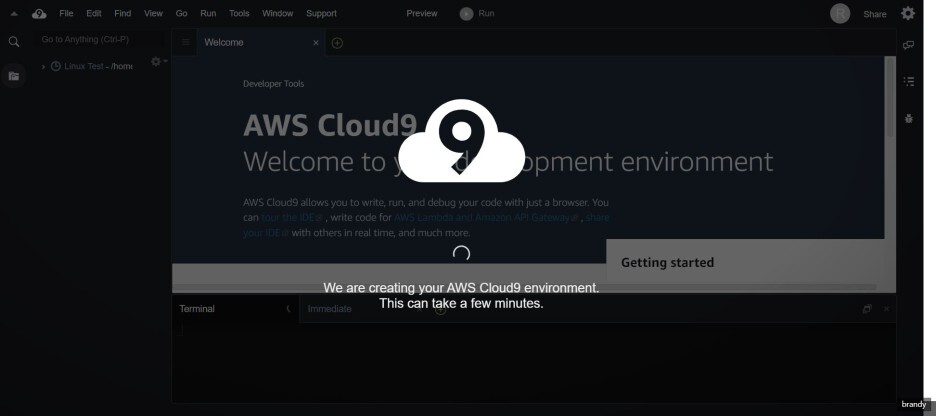This screenshot has height=416, width=936.
Task: Add a new tab in the Terminal pane
Action: (x=441, y=309)
